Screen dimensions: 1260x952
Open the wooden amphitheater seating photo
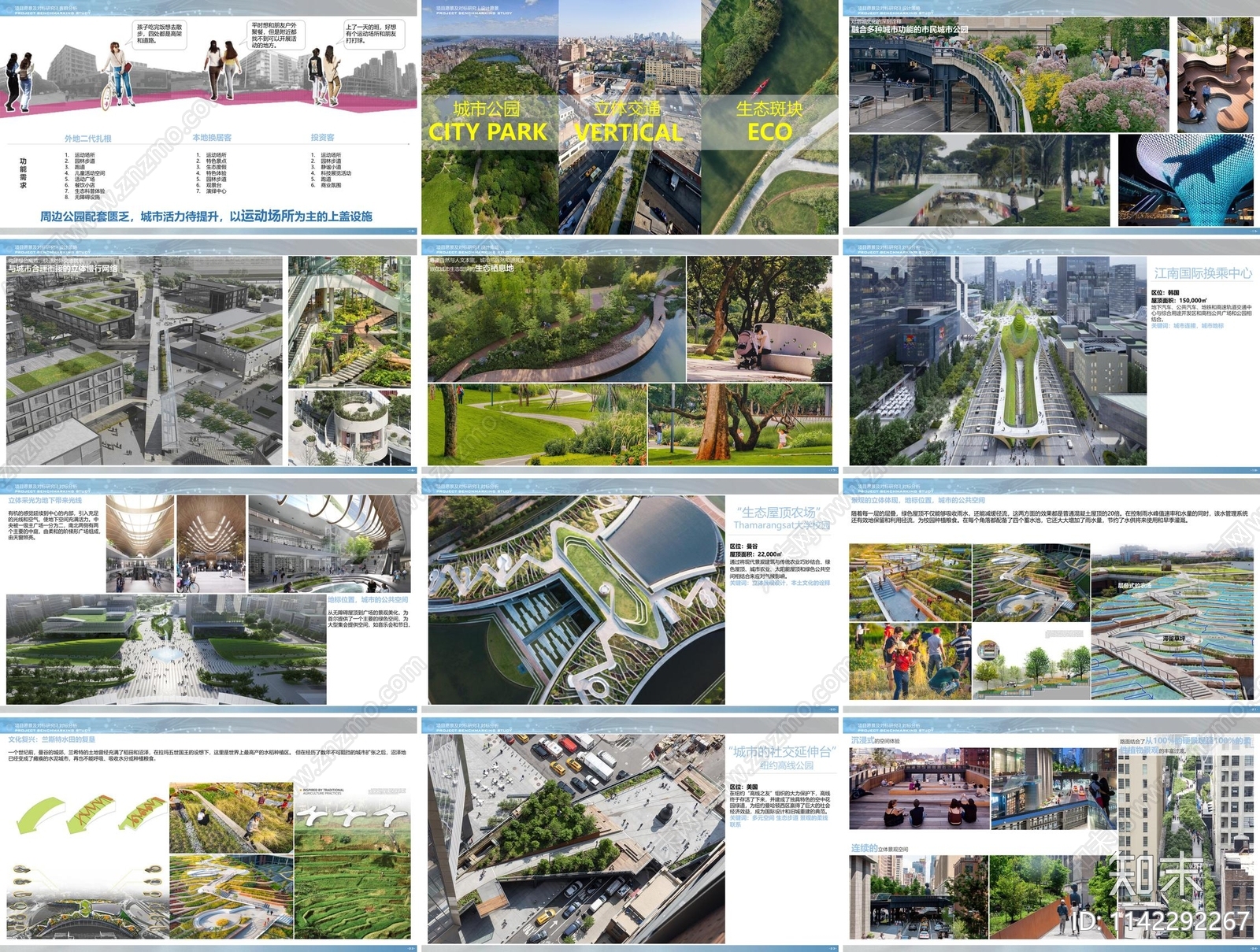pos(918,788)
